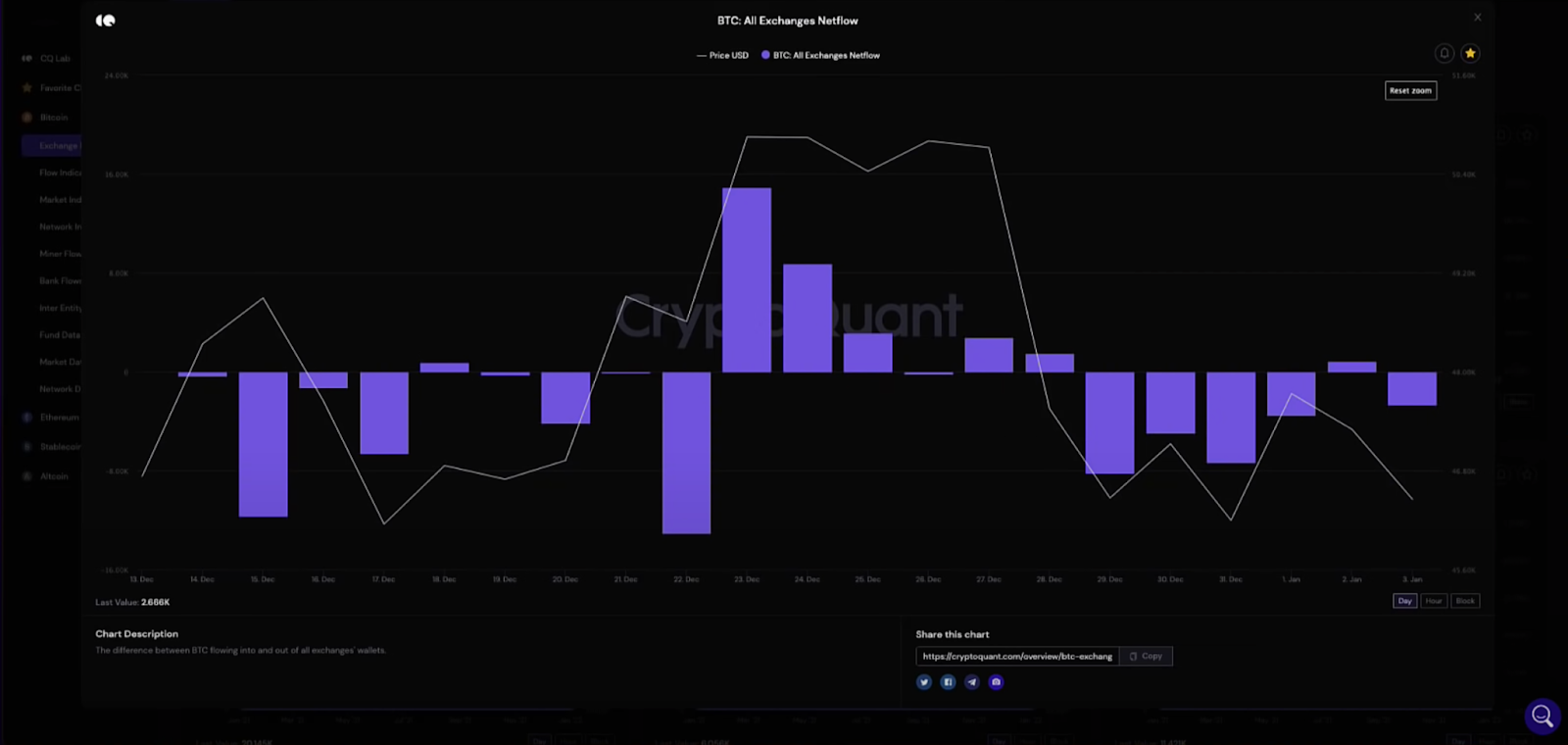Expand the Stablecoin section in the sidebar
Image resolution: width=1568 pixels, height=745 pixels.
60,447
